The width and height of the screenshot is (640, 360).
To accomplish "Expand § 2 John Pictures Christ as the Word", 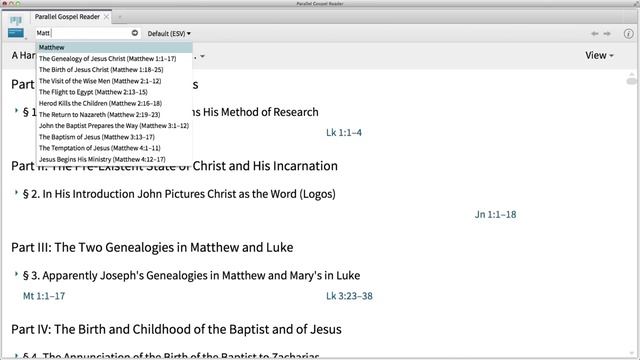I will [x=16, y=192].
